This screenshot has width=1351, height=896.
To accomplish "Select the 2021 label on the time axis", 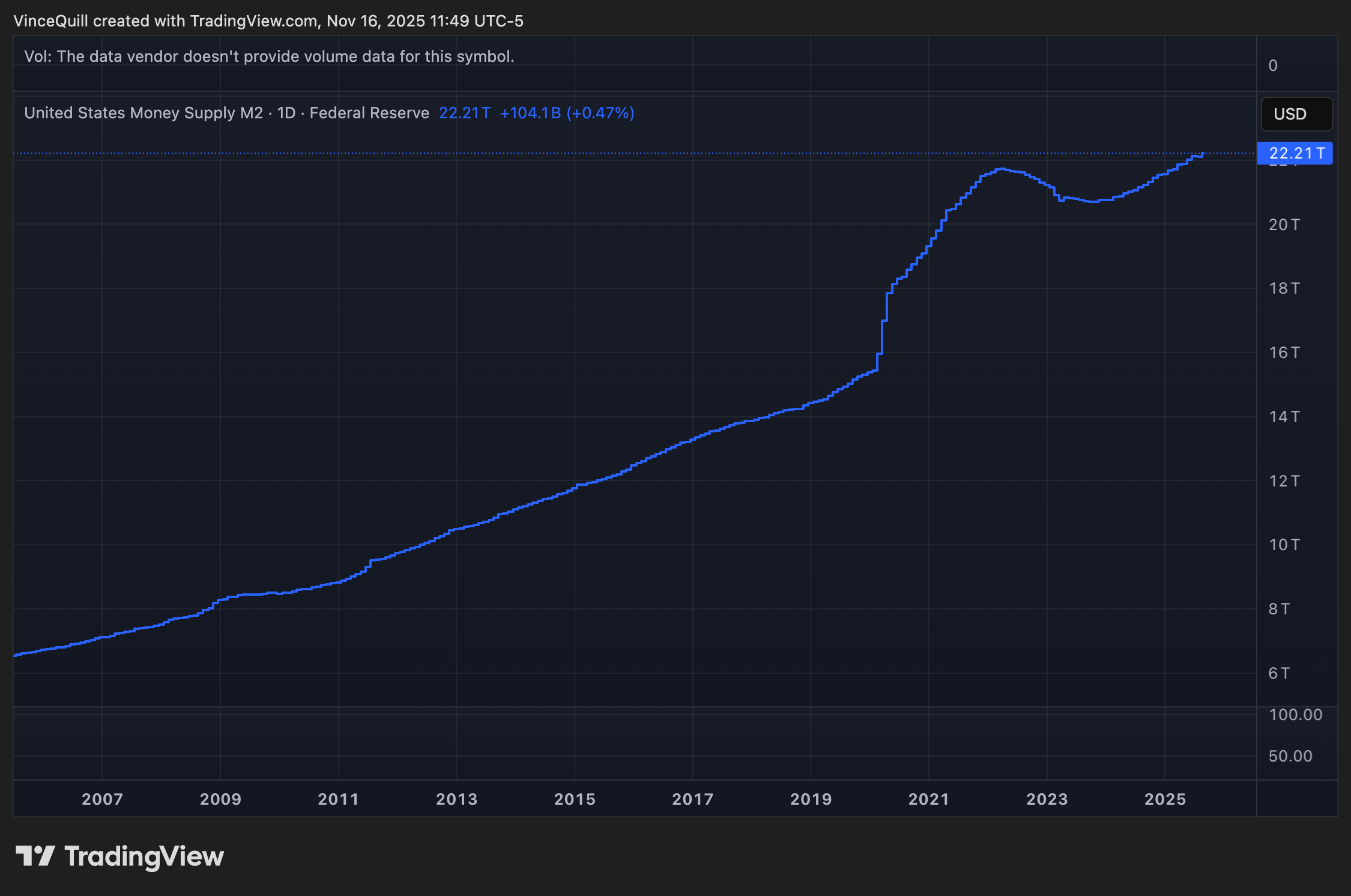I will click(x=928, y=799).
